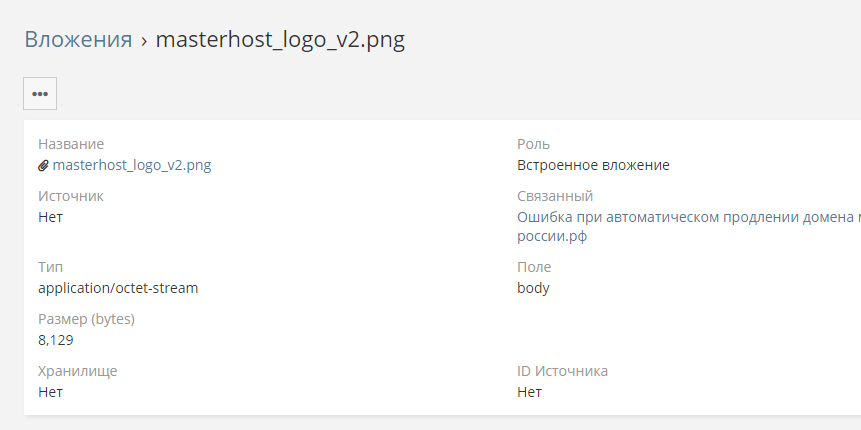Click the Нет value under Источник

point(50,217)
